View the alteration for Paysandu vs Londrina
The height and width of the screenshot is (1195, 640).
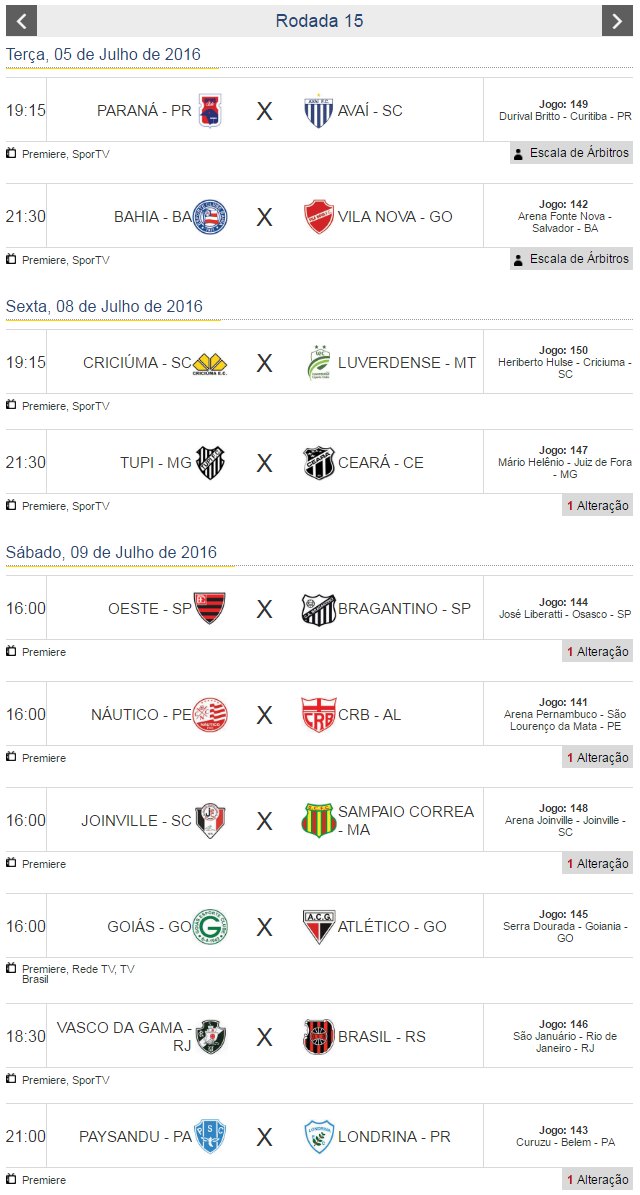coord(597,1179)
